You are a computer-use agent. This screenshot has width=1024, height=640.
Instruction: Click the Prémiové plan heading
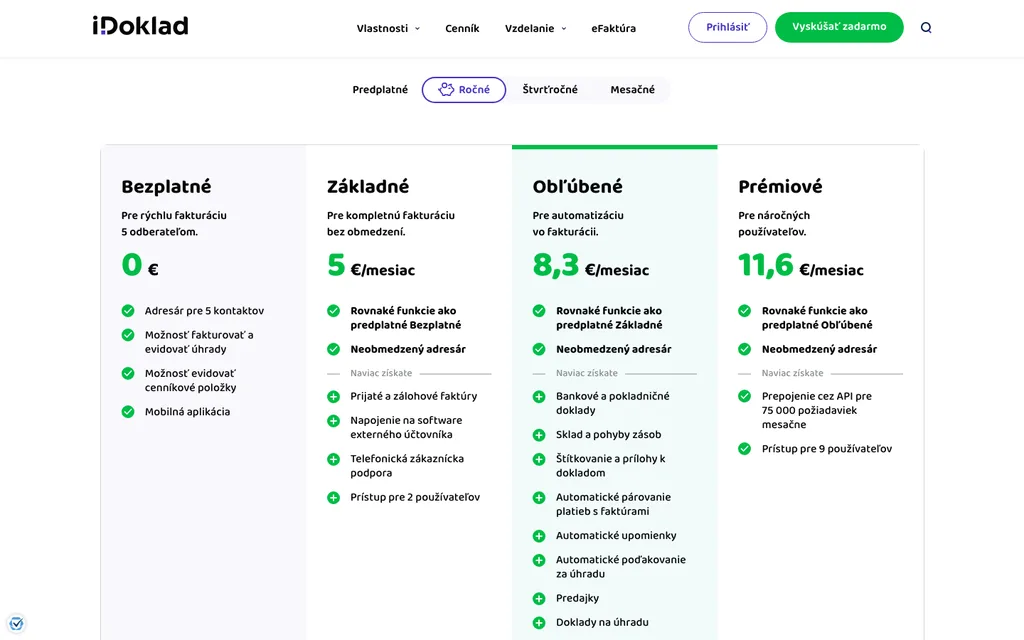pyautogui.click(x=780, y=187)
